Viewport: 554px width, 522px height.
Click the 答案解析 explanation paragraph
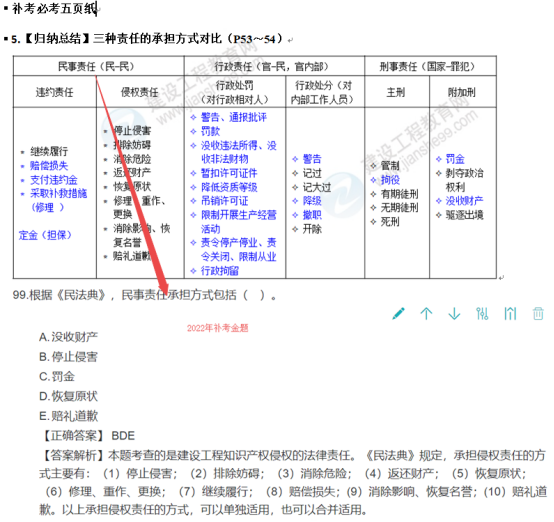click(x=293, y=482)
